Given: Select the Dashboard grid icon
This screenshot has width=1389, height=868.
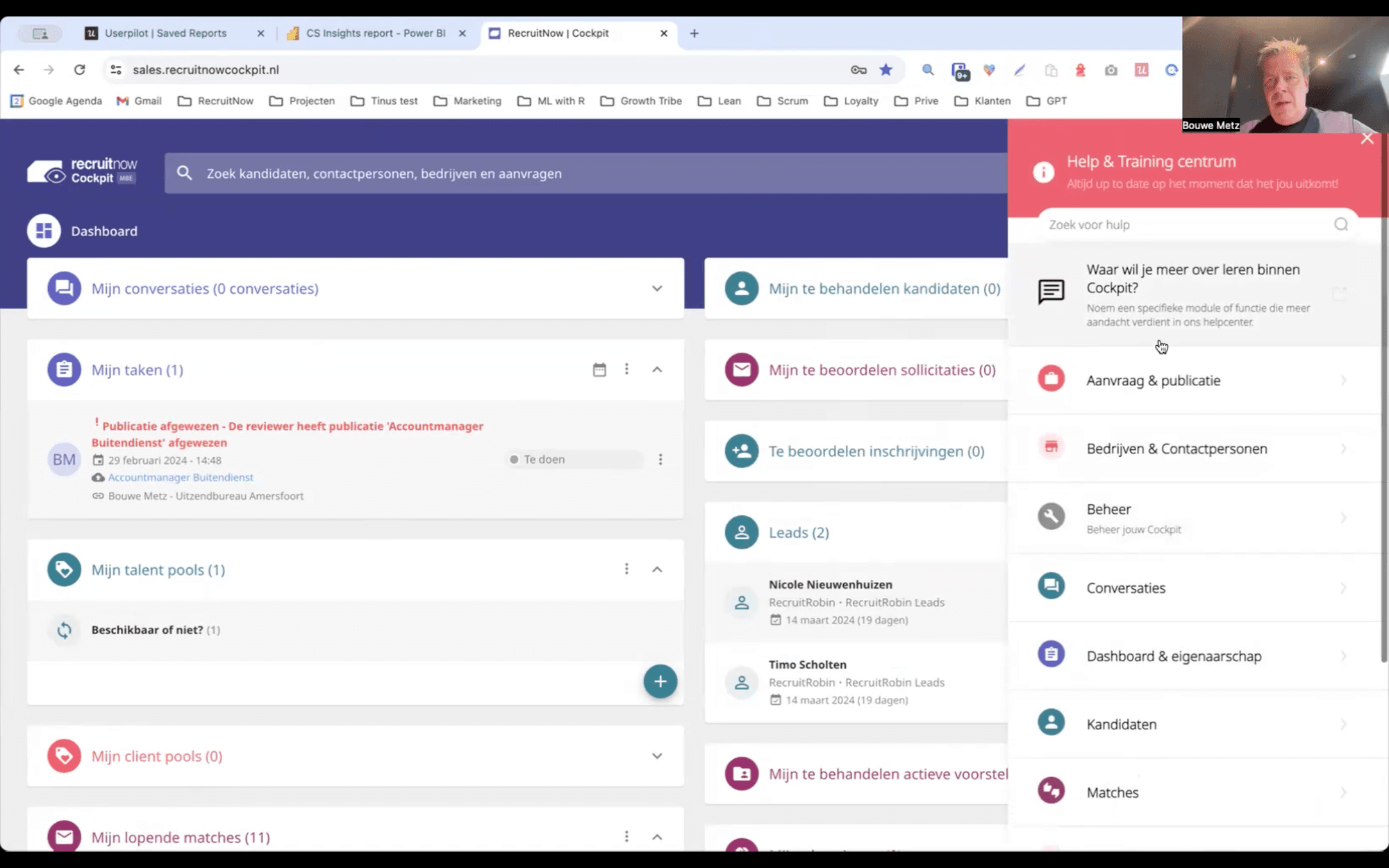Looking at the screenshot, I should pos(44,230).
